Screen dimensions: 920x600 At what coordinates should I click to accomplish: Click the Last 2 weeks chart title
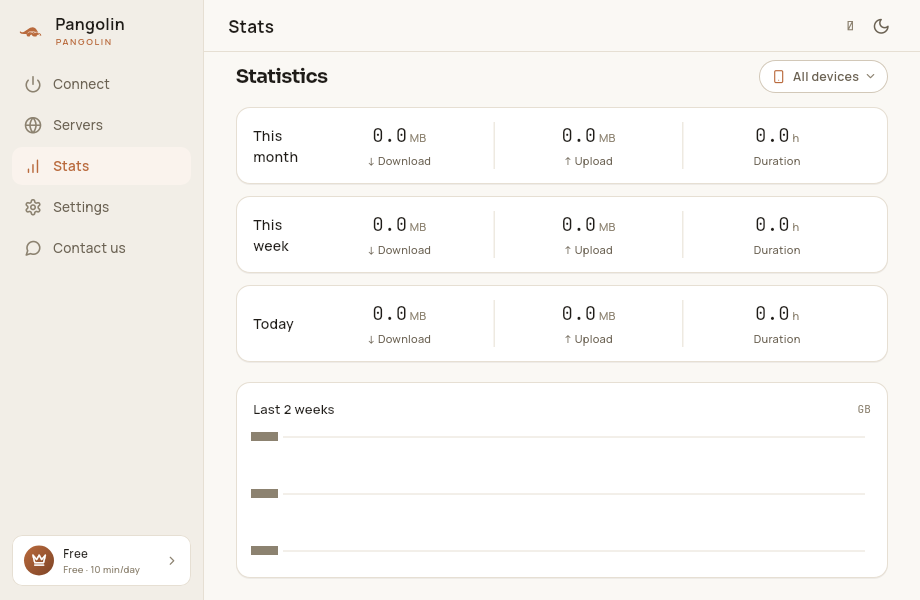pos(293,410)
